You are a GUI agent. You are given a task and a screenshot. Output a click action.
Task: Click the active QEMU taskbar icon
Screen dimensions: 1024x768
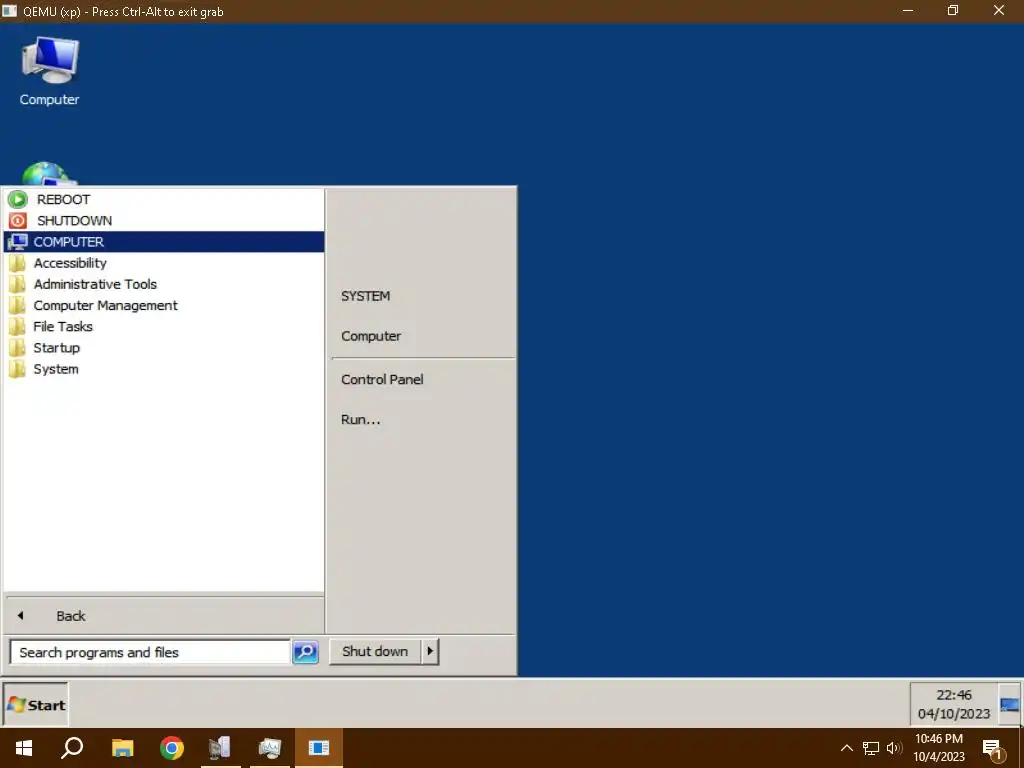point(319,748)
